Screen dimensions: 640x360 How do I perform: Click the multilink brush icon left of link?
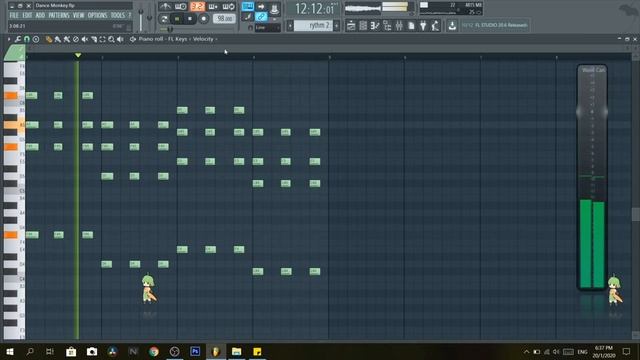(247, 17)
